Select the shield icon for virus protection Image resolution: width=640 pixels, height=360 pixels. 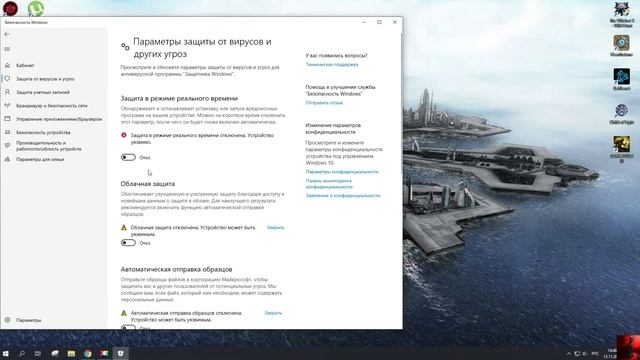7,78
